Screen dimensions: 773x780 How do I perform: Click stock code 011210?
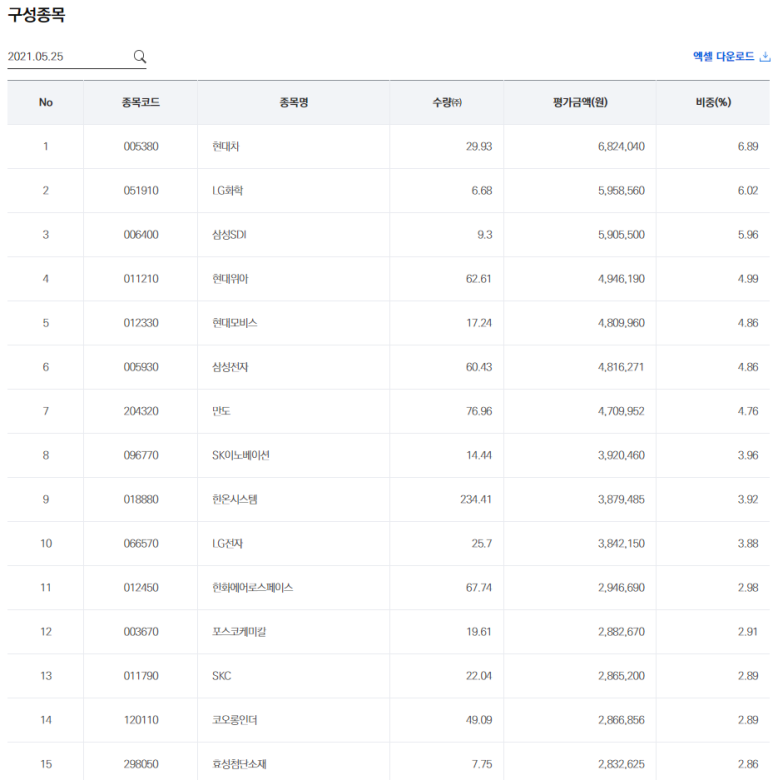click(x=141, y=279)
